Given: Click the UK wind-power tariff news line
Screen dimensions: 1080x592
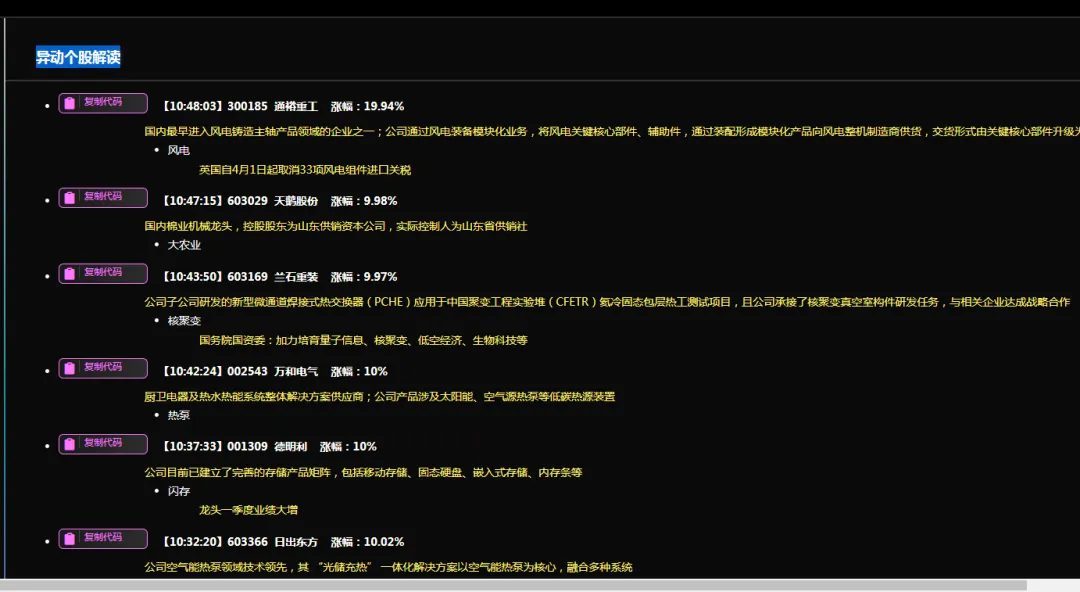Looking at the screenshot, I should tap(304, 170).
